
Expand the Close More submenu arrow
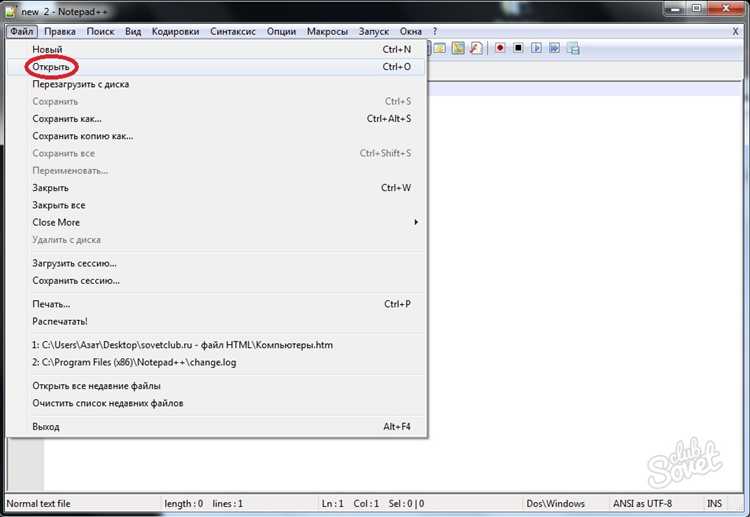pyautogui.click(x=416, y=222)
